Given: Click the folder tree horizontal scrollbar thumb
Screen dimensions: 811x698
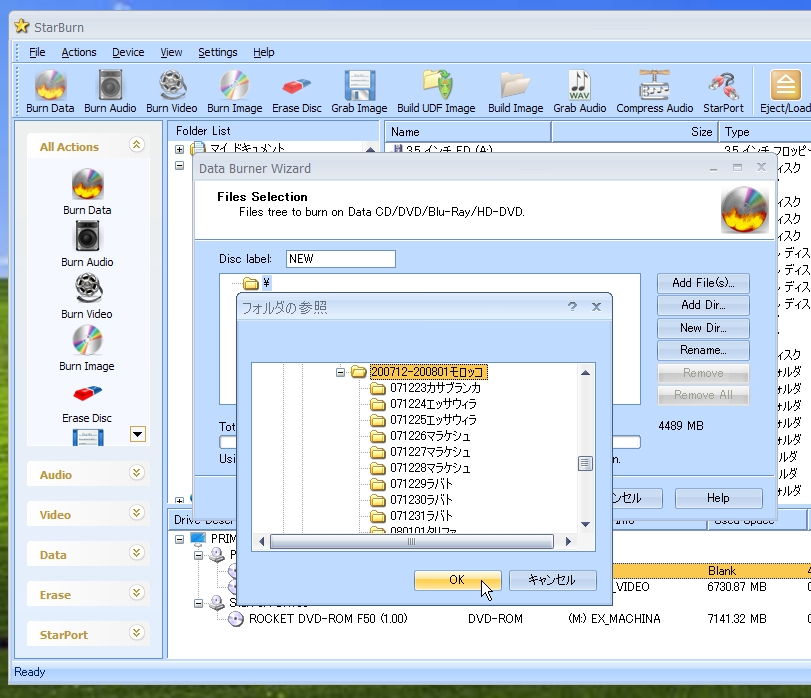Looking at the screenshot, I should (x=411, y=542).
